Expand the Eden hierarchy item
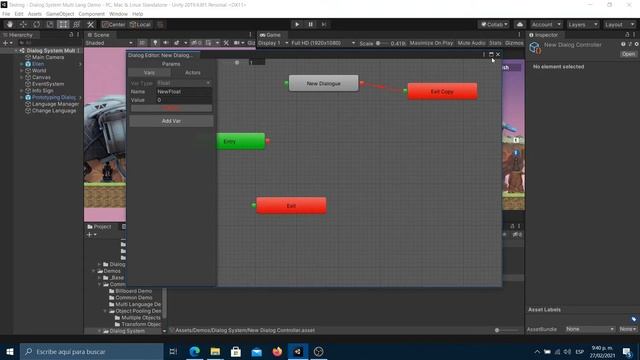 pyautogui.click(x=21, y=64)
